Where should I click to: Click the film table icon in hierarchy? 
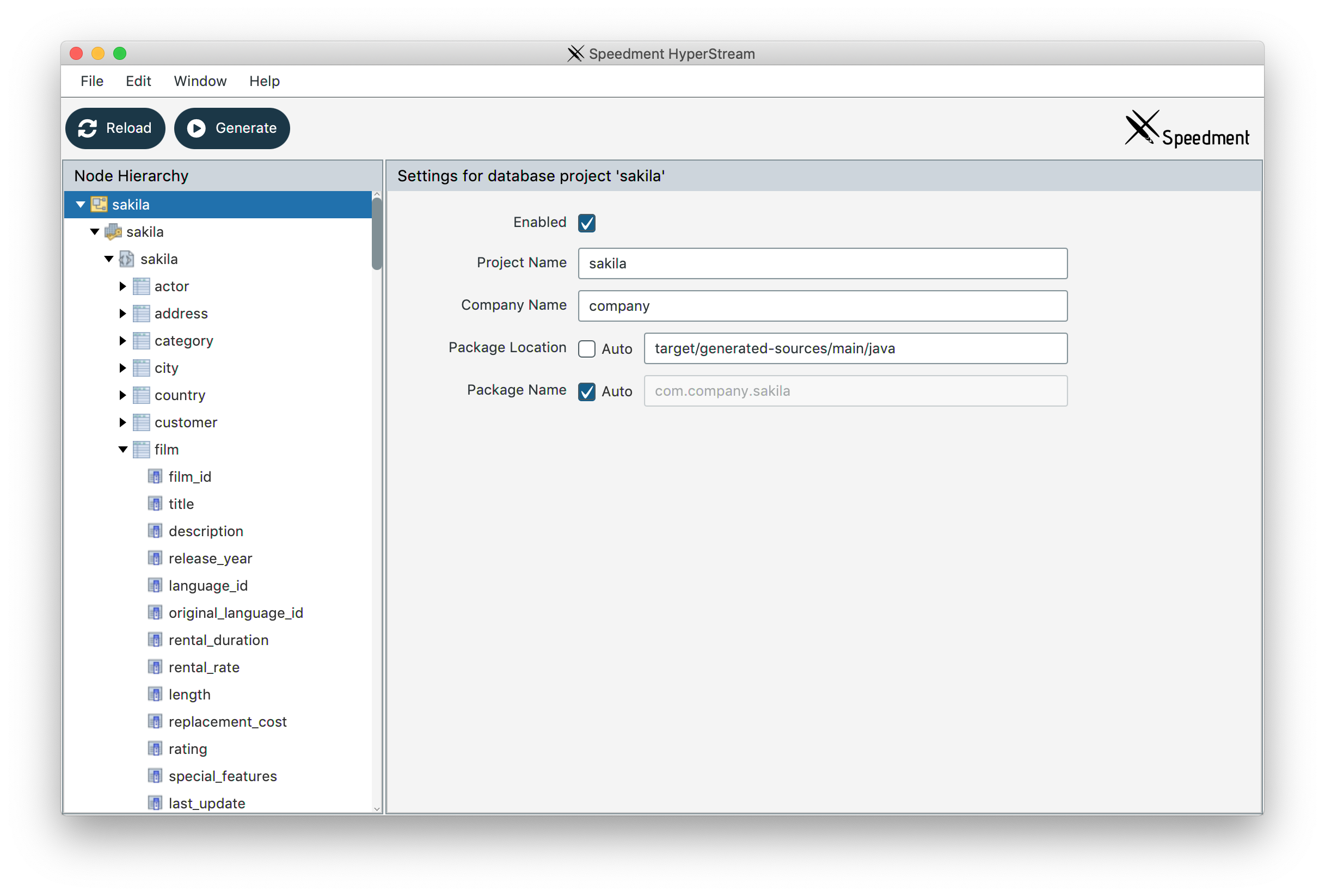pyautogui.click(x=140, y=449)
